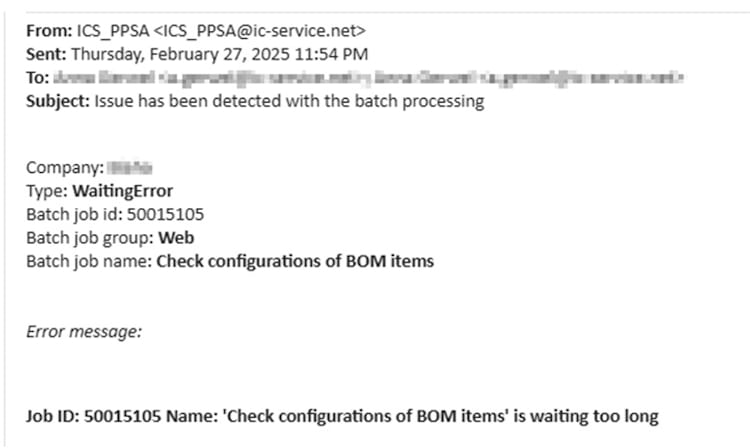Click the "Batch job name:" label
Viewport: 750px width, 448px height.
pos(88,262)
